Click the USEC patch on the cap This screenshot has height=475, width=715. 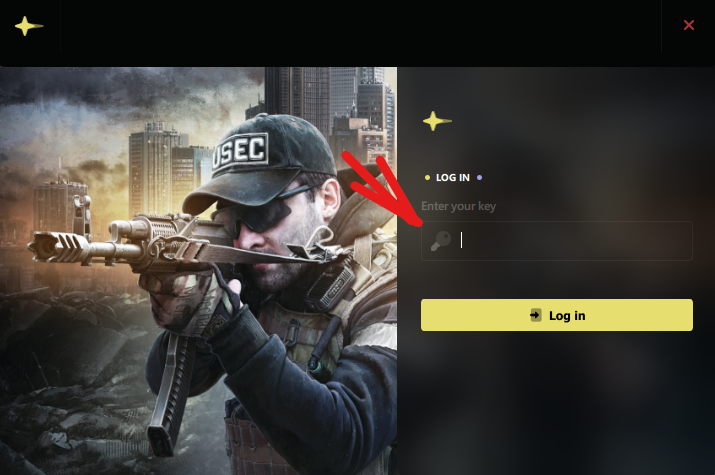coord(241,153)
